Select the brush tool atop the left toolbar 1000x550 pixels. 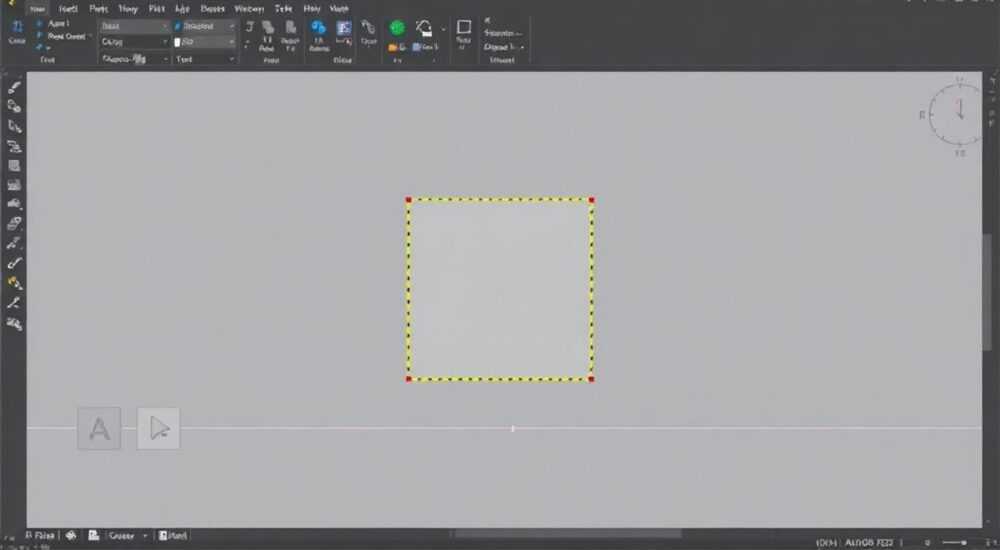tap(15, 87)
